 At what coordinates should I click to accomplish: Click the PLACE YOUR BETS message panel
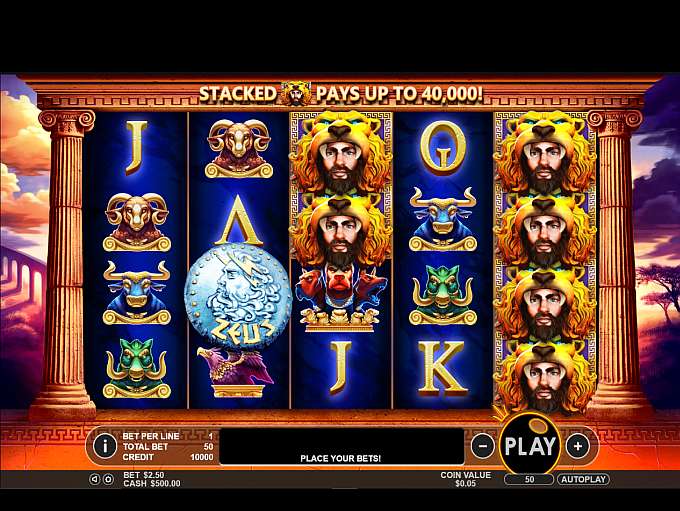[x=342, y=446]
